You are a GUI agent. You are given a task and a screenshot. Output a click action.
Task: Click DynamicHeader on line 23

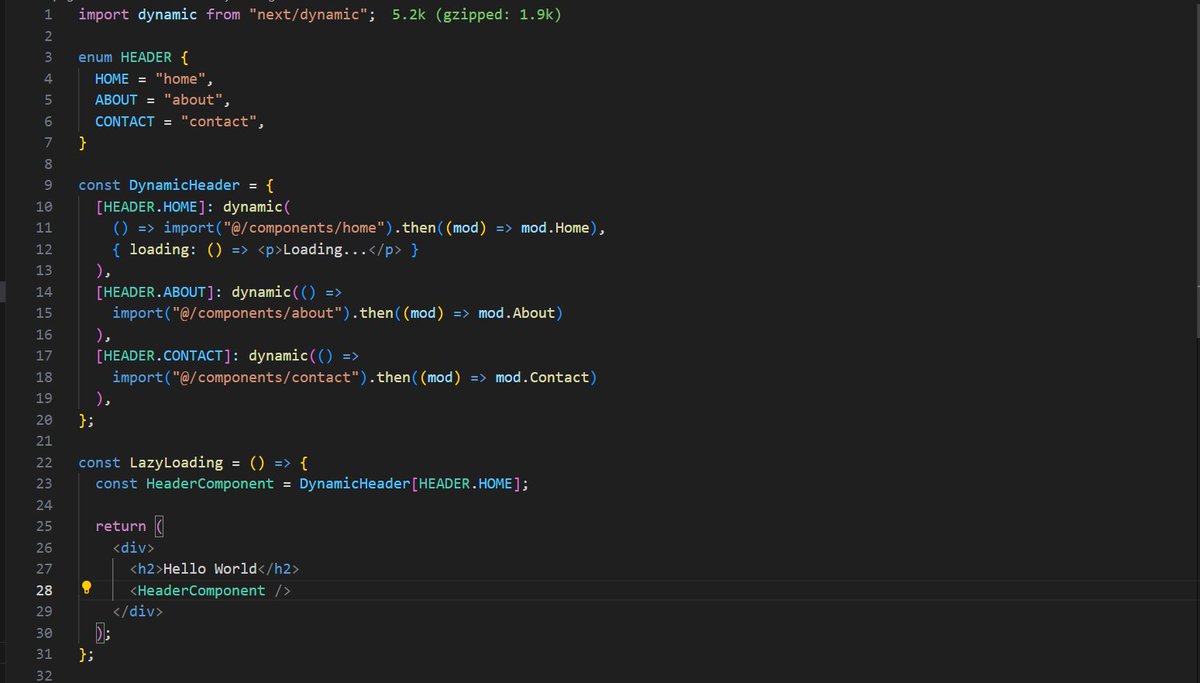point(355,483)
